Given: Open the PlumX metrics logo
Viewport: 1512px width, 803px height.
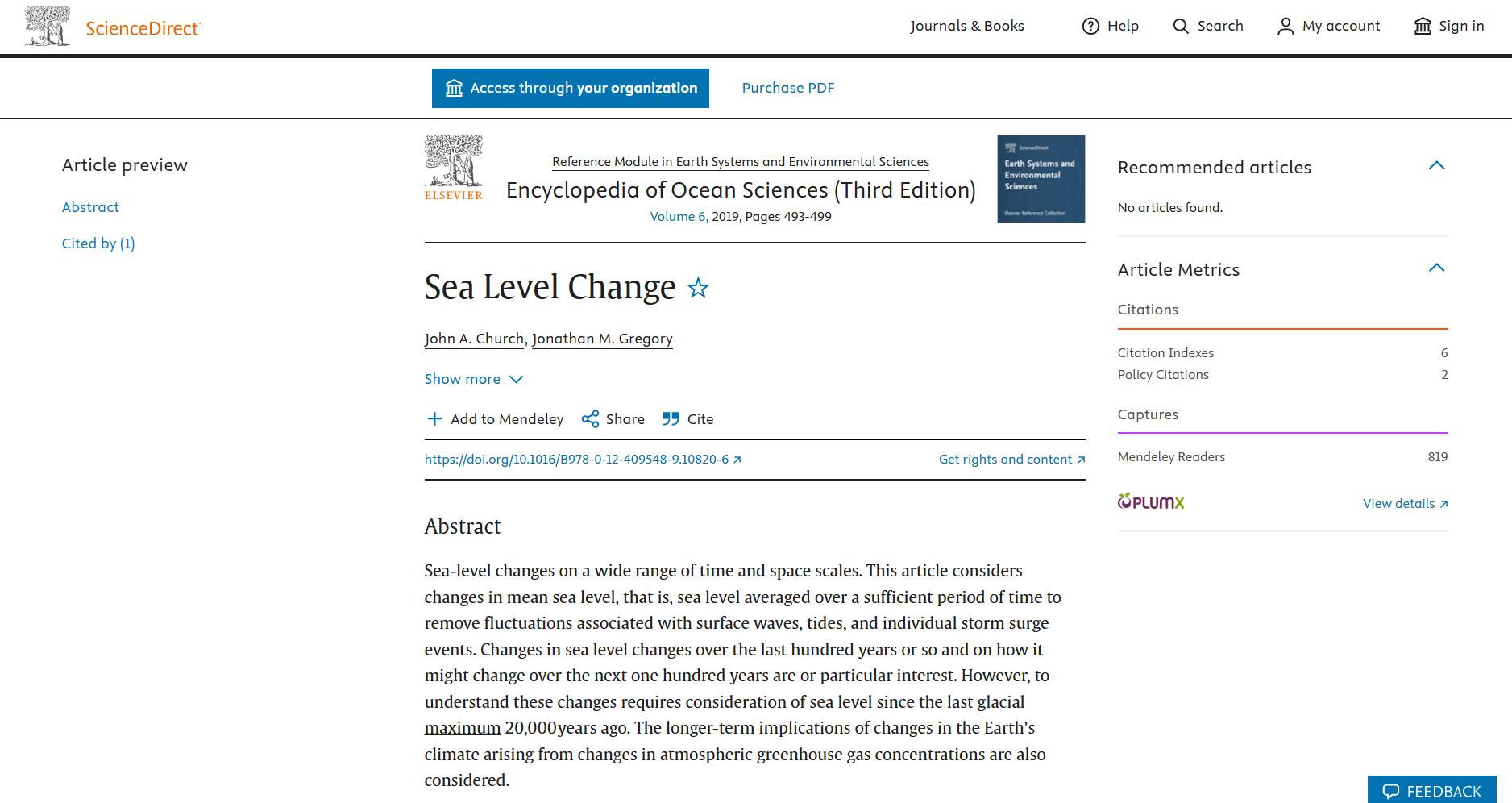Looking at the screenshot, I should tap(1151, 501).
